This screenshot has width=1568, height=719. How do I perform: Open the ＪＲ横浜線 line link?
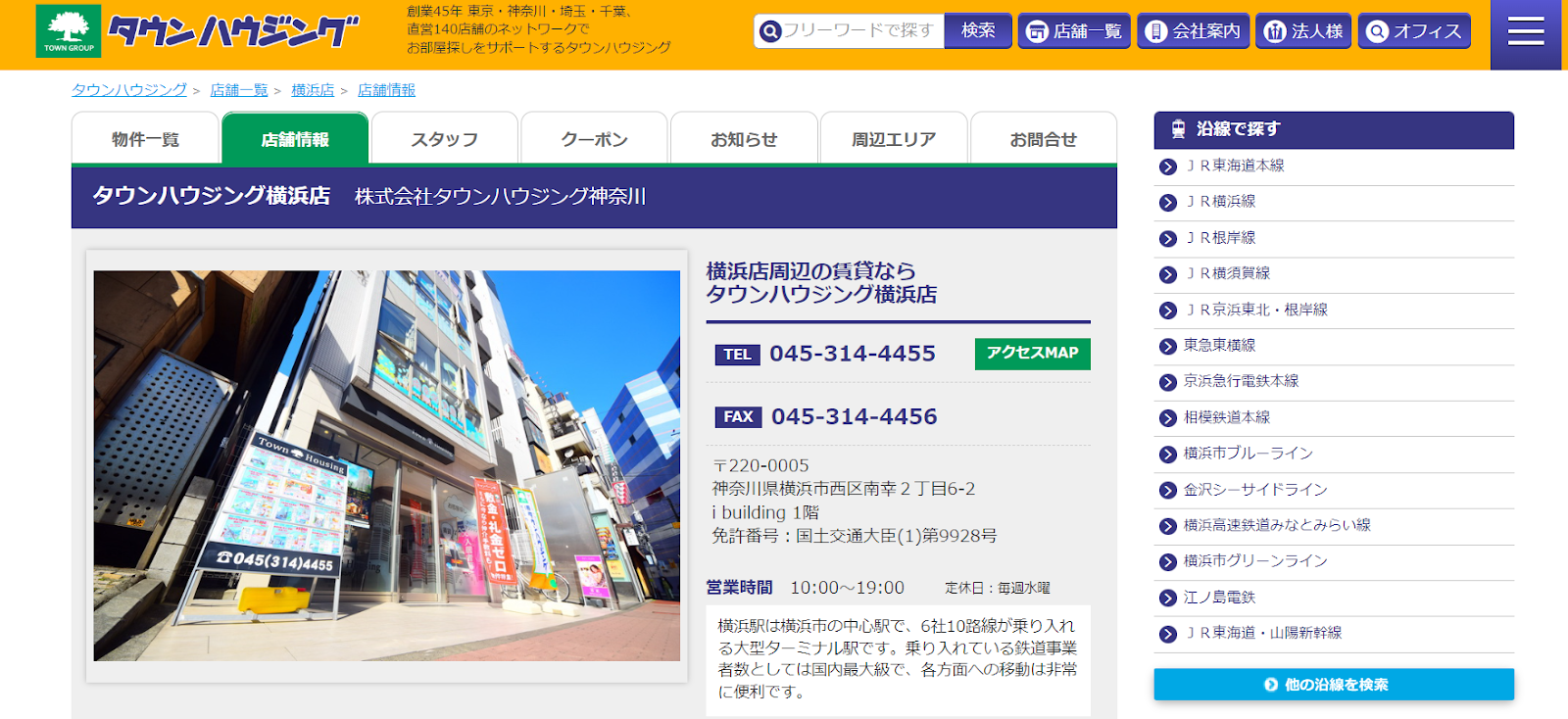coord(1220,202)
